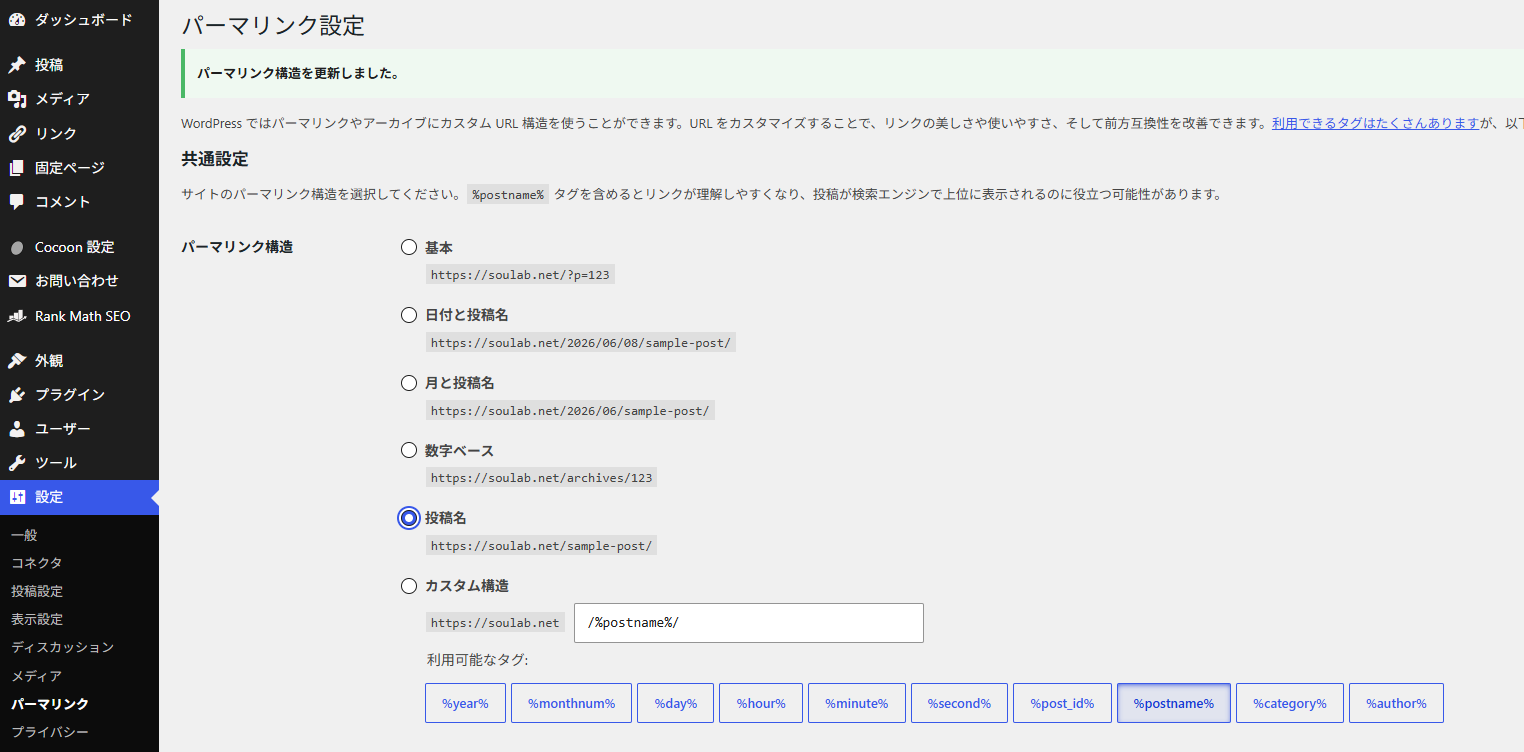Open the 利用できるタグはたくさんあります link
The image size is (1524, 752).
tap(1375, 123)
